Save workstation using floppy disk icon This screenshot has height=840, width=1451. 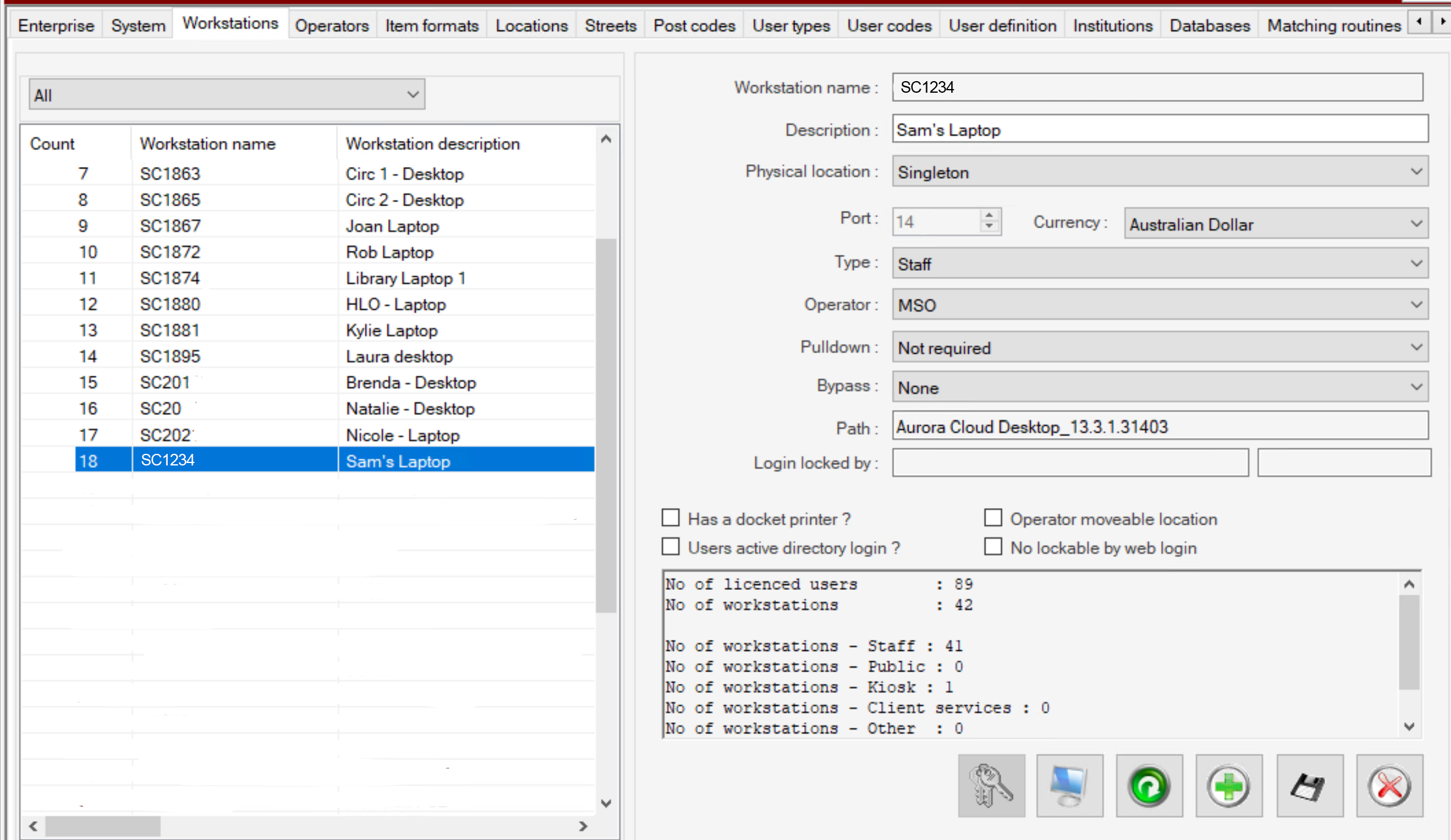tap(1309, 786)
